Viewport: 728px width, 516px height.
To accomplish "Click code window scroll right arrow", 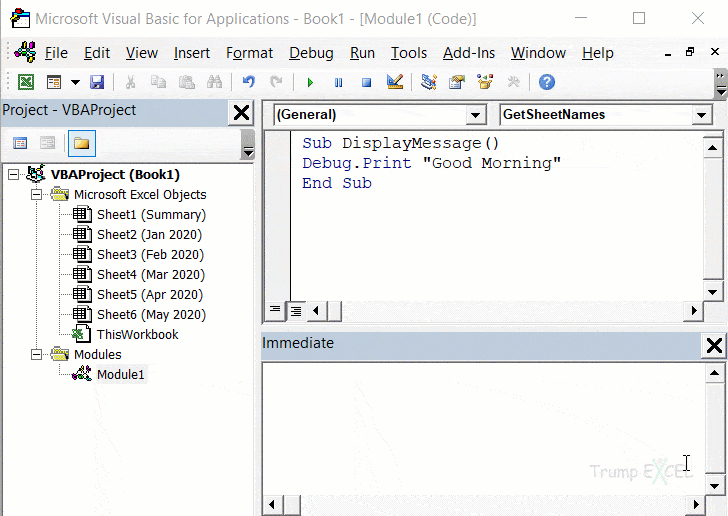I will (x=694, y=311).
